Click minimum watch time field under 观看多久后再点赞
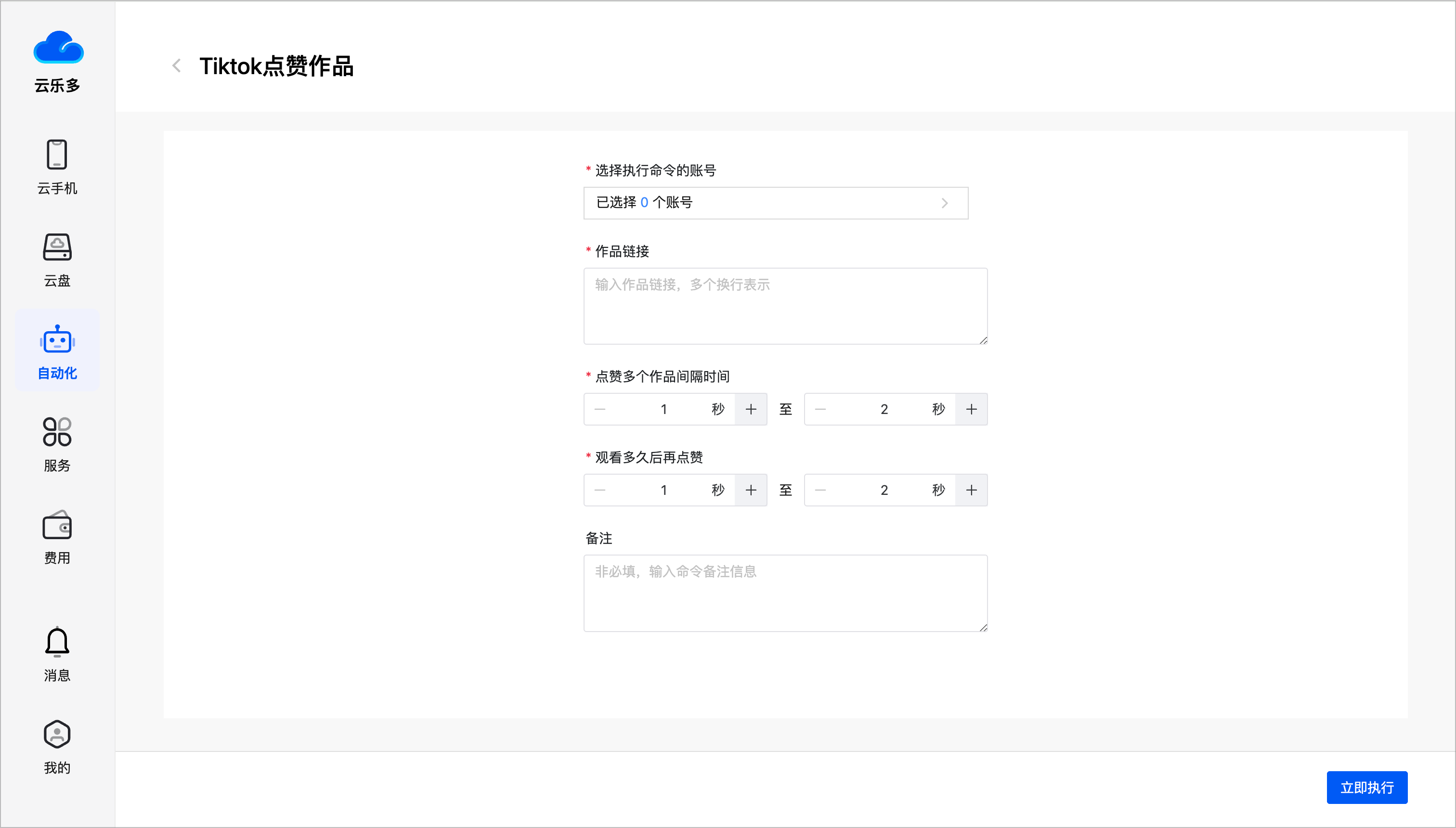Image resolution: width=1456 pixels, height=828 pixels. (x=663, y=490)
